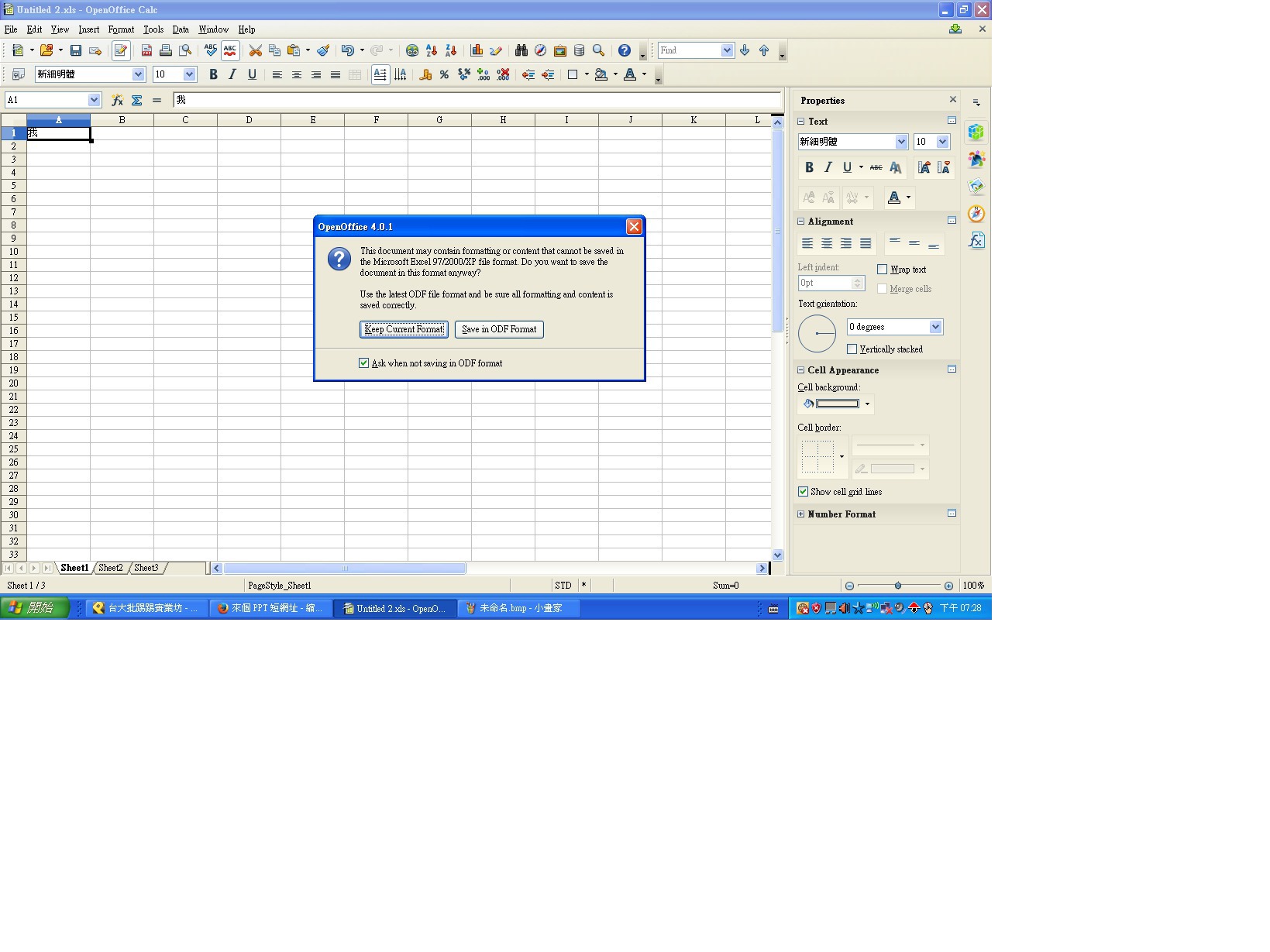This screenshot has width=1270, height=952.
Task: Switch to the 小畫家 Paint taskbar window
Action: pos(518,608)
